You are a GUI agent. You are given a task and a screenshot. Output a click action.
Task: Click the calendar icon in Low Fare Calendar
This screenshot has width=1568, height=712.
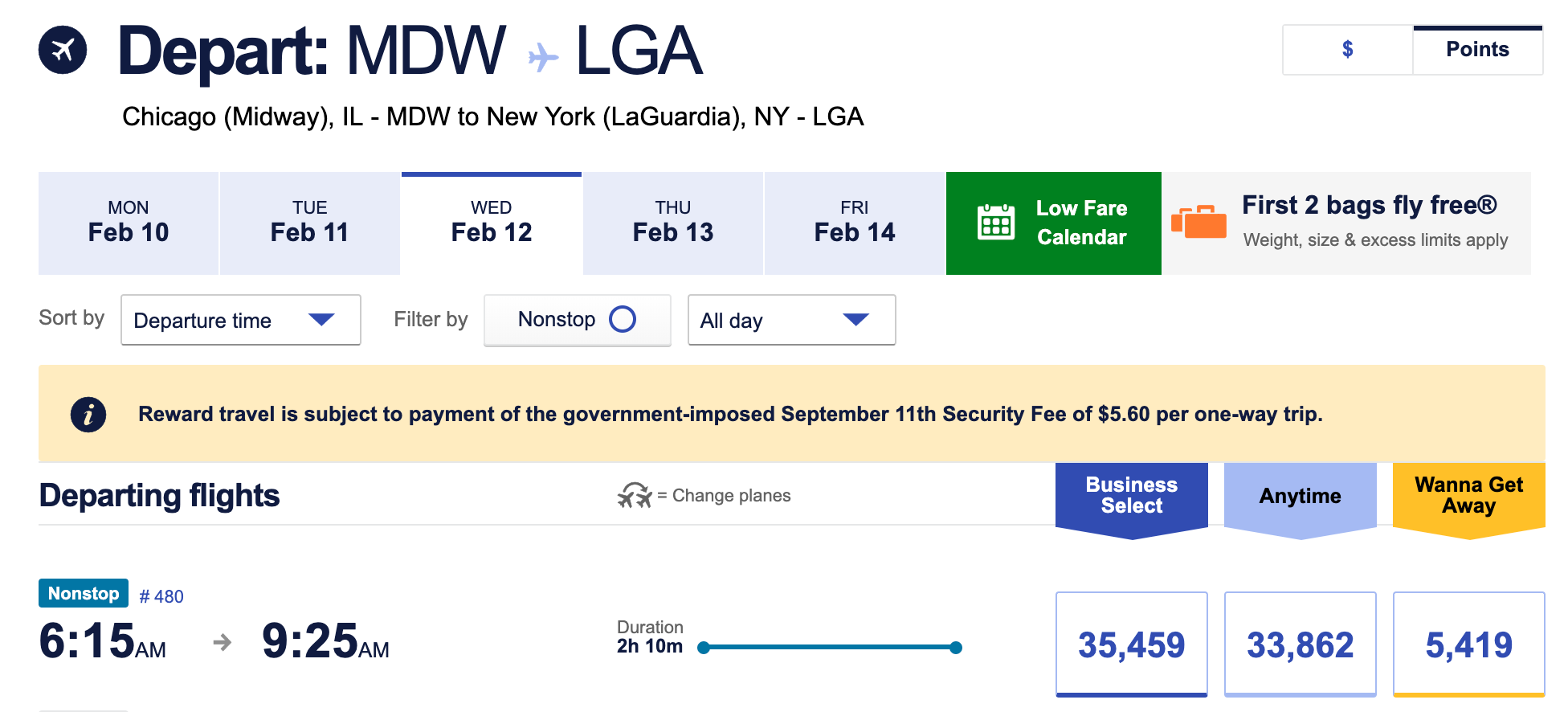[996, 222]
